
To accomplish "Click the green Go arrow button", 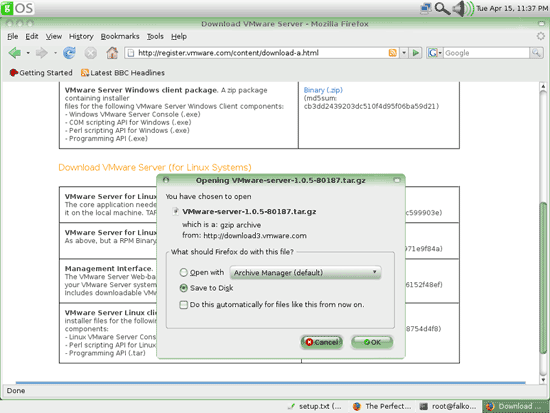I will (x=416, y=53).
